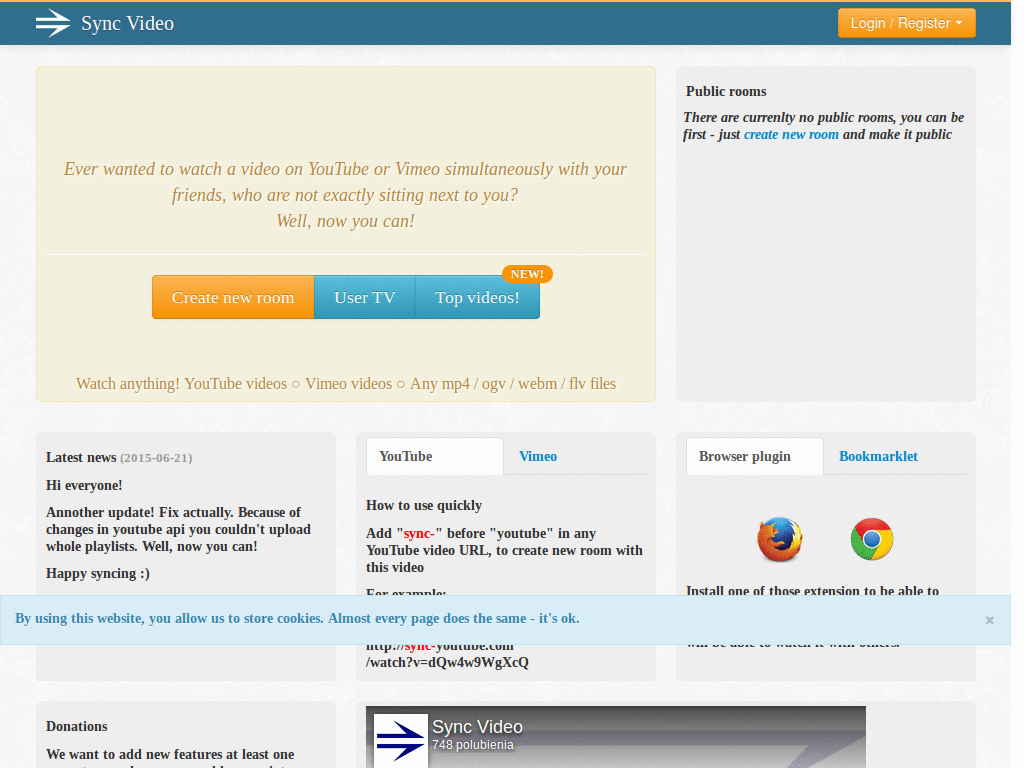The width and height of the screenshot is (1024, 768).
Task: Select the Bookmarklet tab
Action: click(x=878, y=456)
